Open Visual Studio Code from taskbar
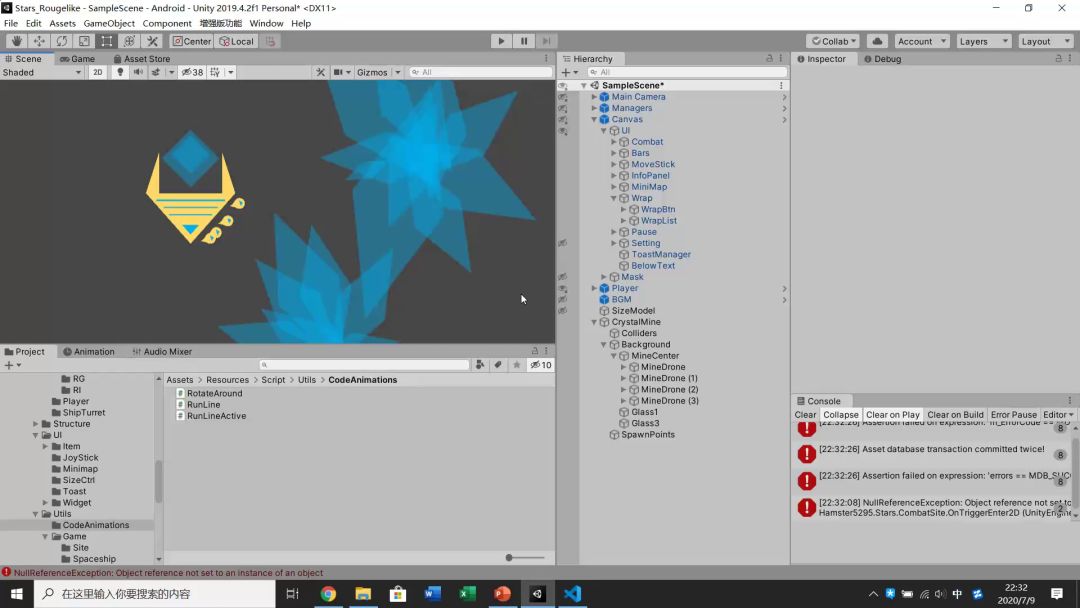The height and width of the screenshot is (608, 1080). pyautogui.click(x=572, y=594)
